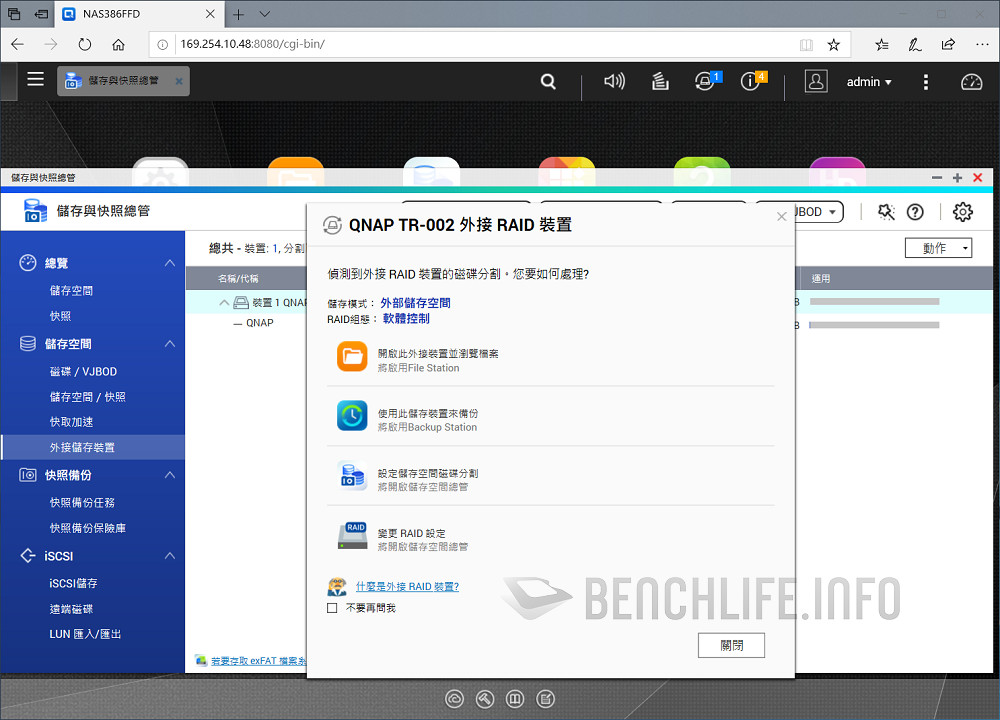Viewport: 1000px width, 720px height.
Task: Collapse the iSCSI sidebar section
Action: [x=170, y=555]
